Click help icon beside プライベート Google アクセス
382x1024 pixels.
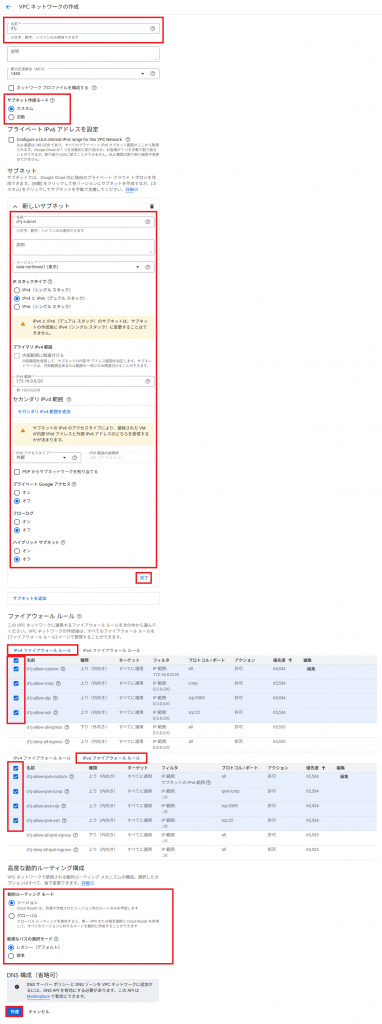click(x=74, y=484)
